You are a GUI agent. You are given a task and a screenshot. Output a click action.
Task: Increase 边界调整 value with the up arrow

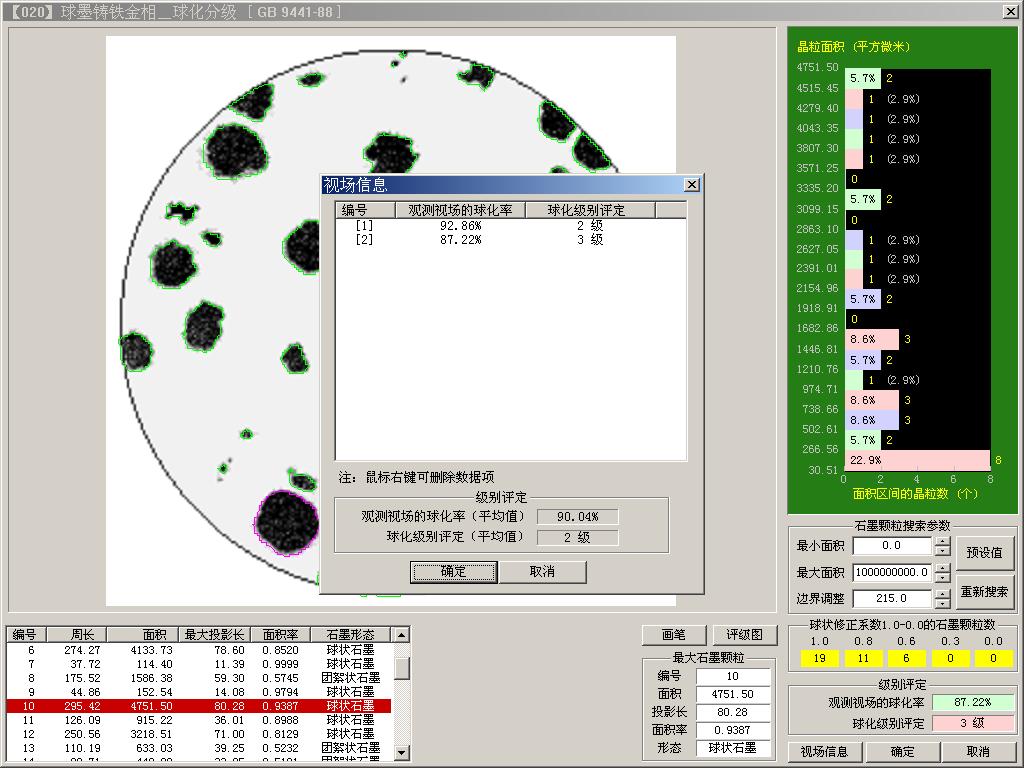click(942, 593)
